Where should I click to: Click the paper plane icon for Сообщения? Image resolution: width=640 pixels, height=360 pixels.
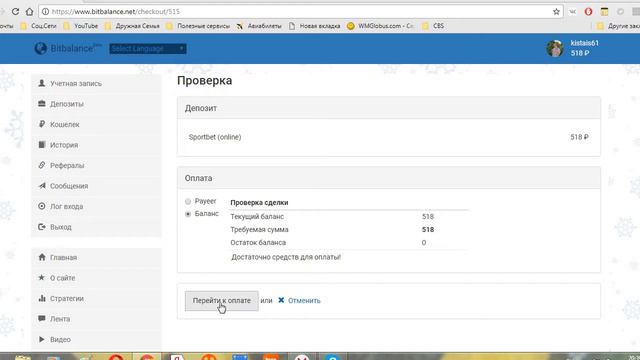point(42,186)
